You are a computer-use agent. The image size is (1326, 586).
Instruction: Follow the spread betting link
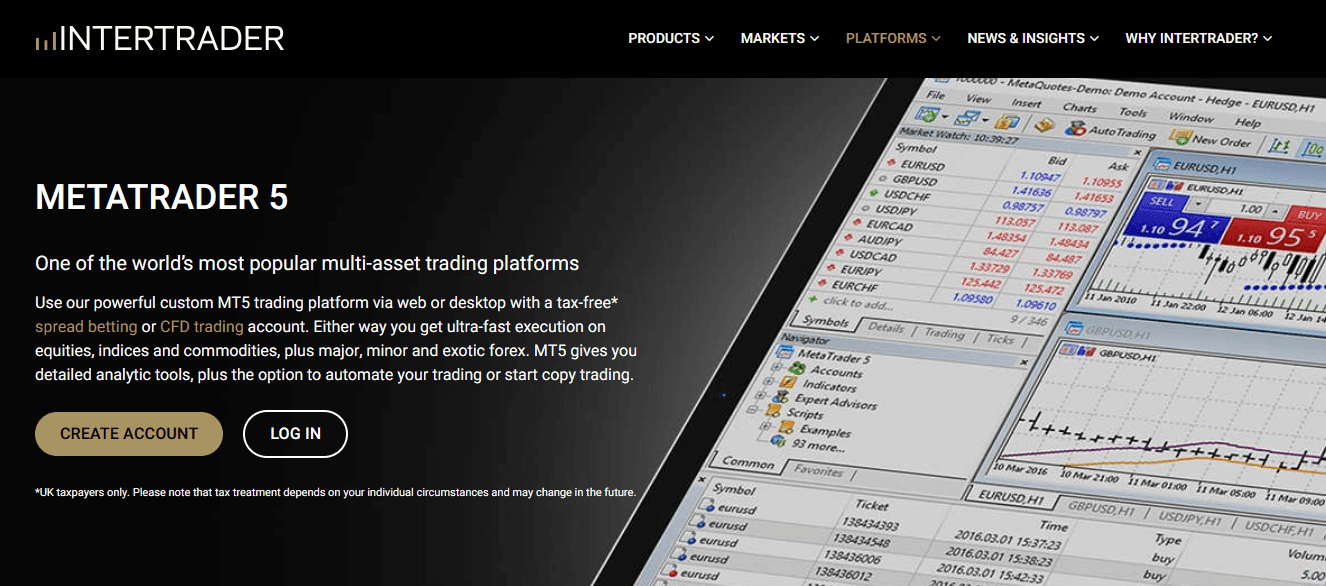pos(86,327)
